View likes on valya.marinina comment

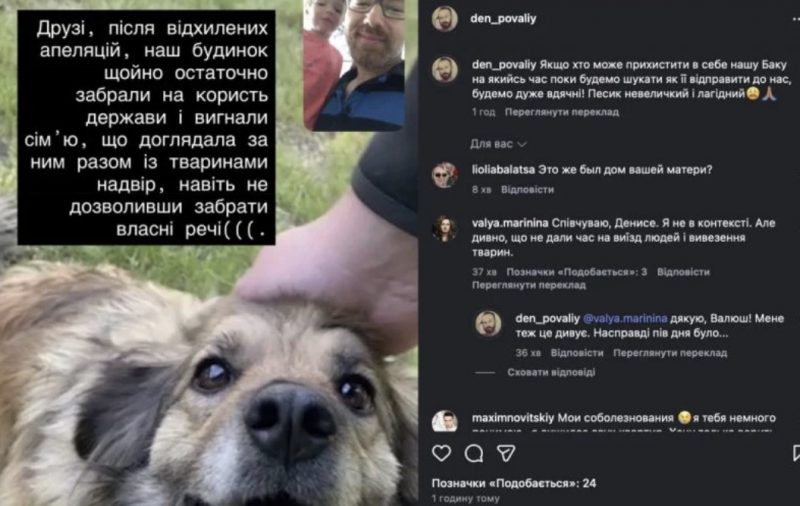pos(577,272)
